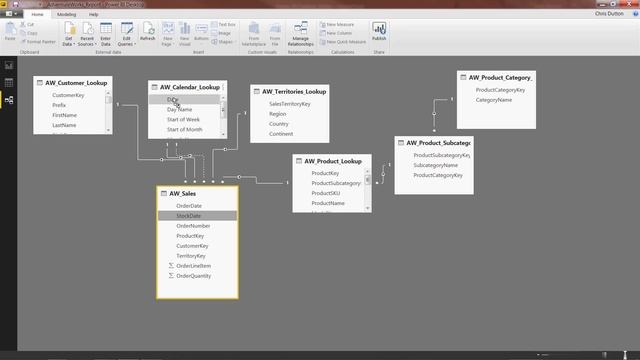Select the Format Painter tool
This screenshot has height=360, width=640.
click(38, 42)
